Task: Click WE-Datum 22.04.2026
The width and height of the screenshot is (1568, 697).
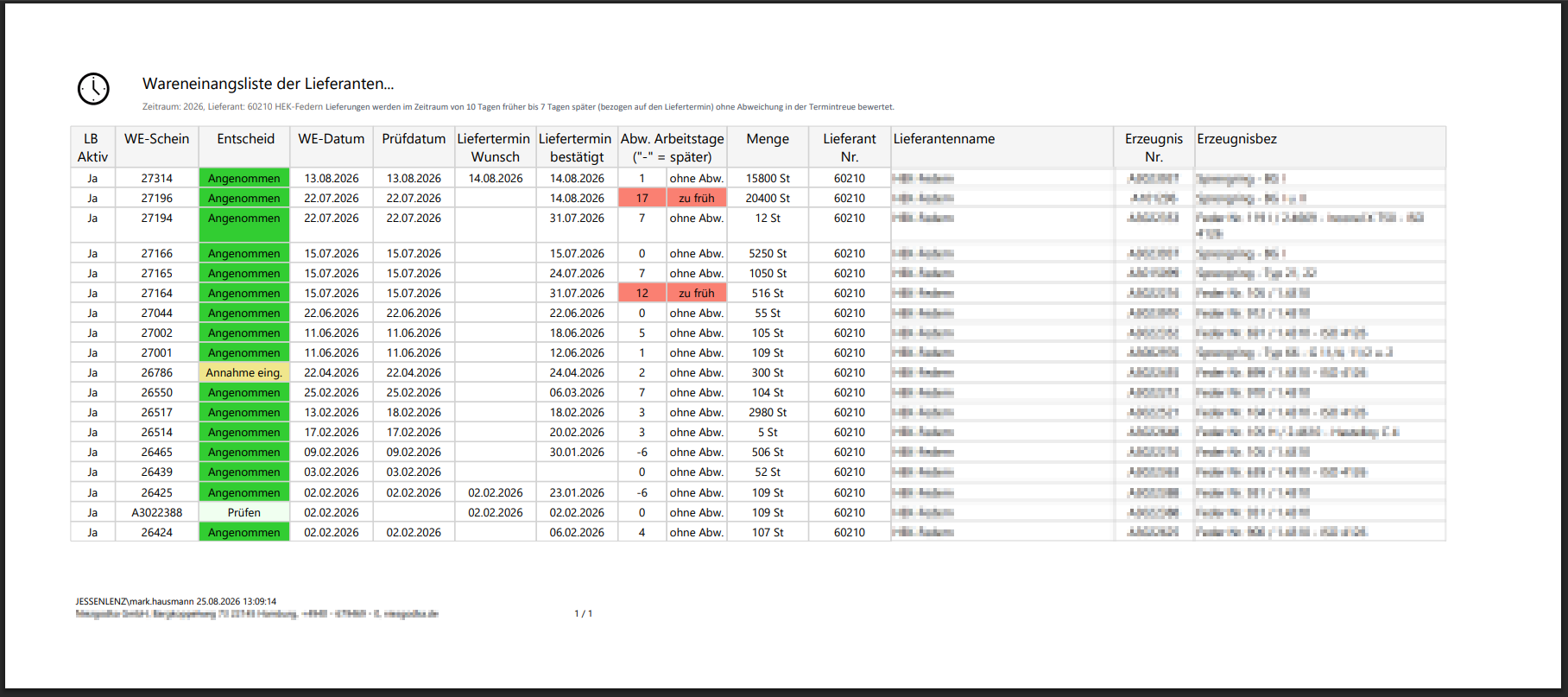Action: click(332, 372)
